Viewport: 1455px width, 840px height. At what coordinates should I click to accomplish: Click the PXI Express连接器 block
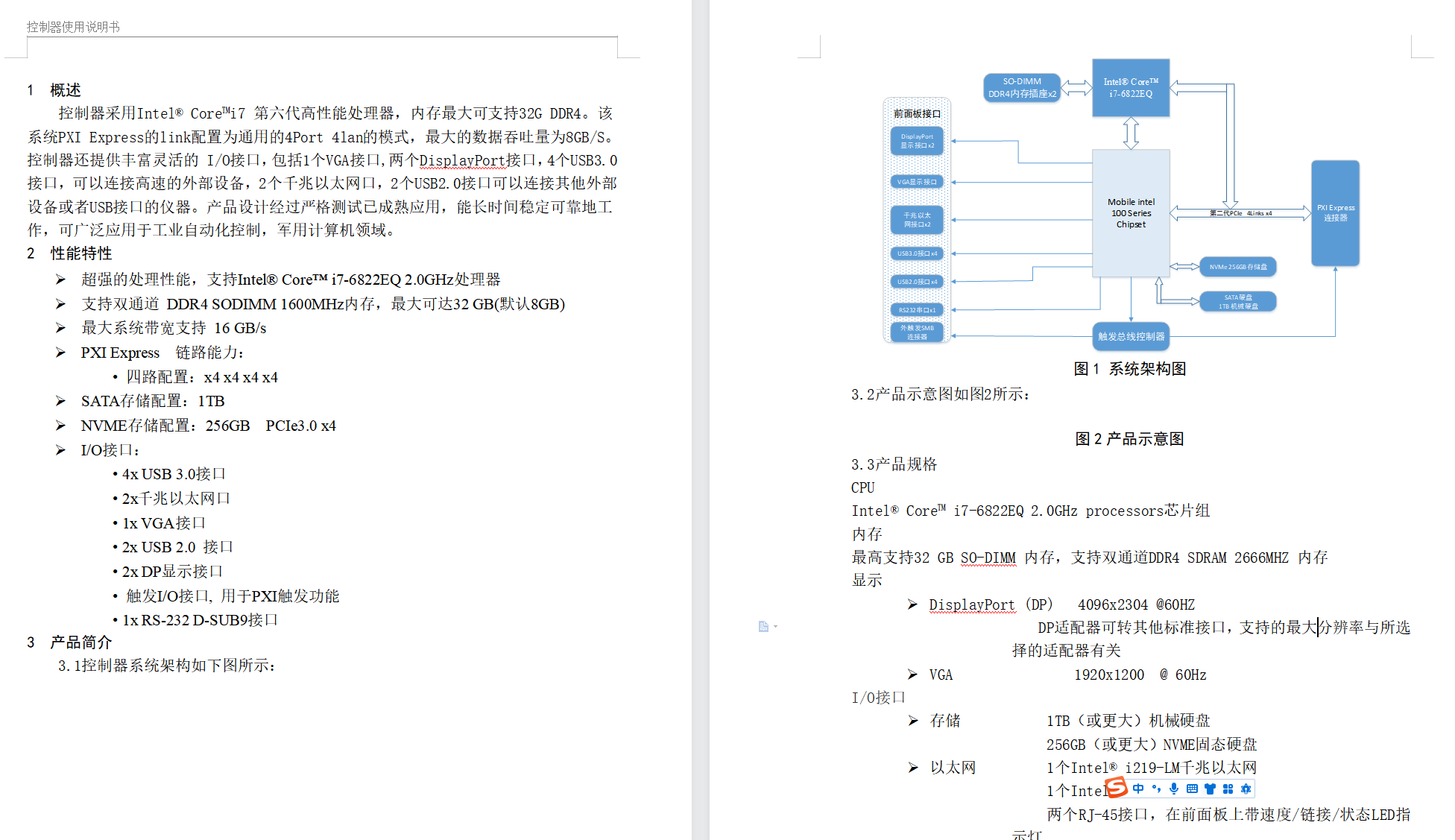click(x=1335, y=213)
